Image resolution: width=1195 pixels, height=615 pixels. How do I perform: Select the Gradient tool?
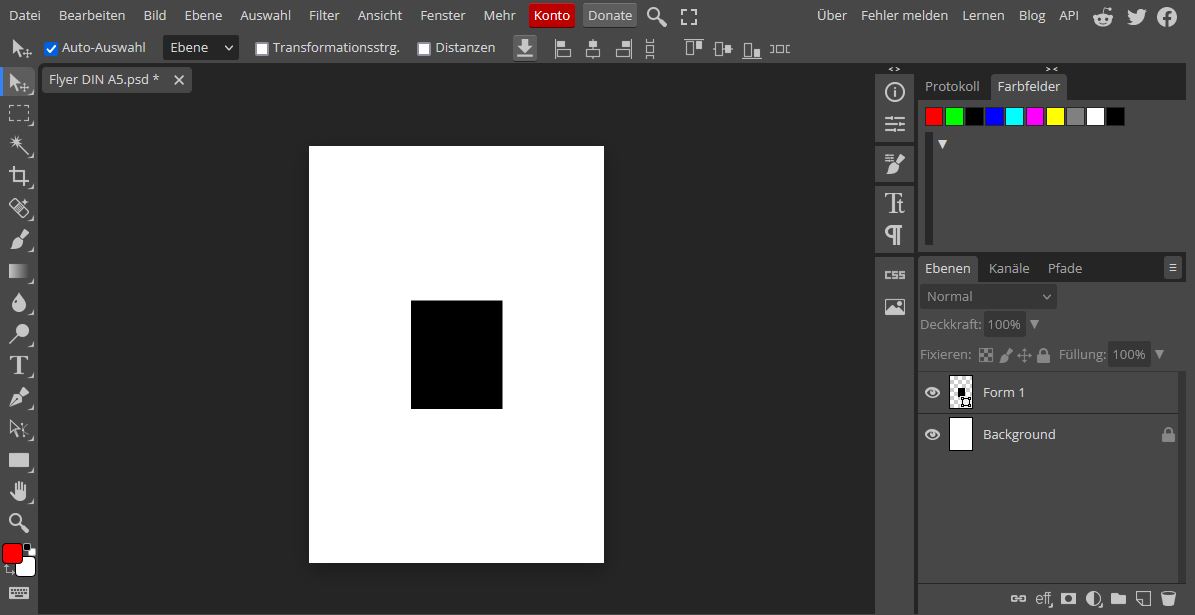(19, 271)
